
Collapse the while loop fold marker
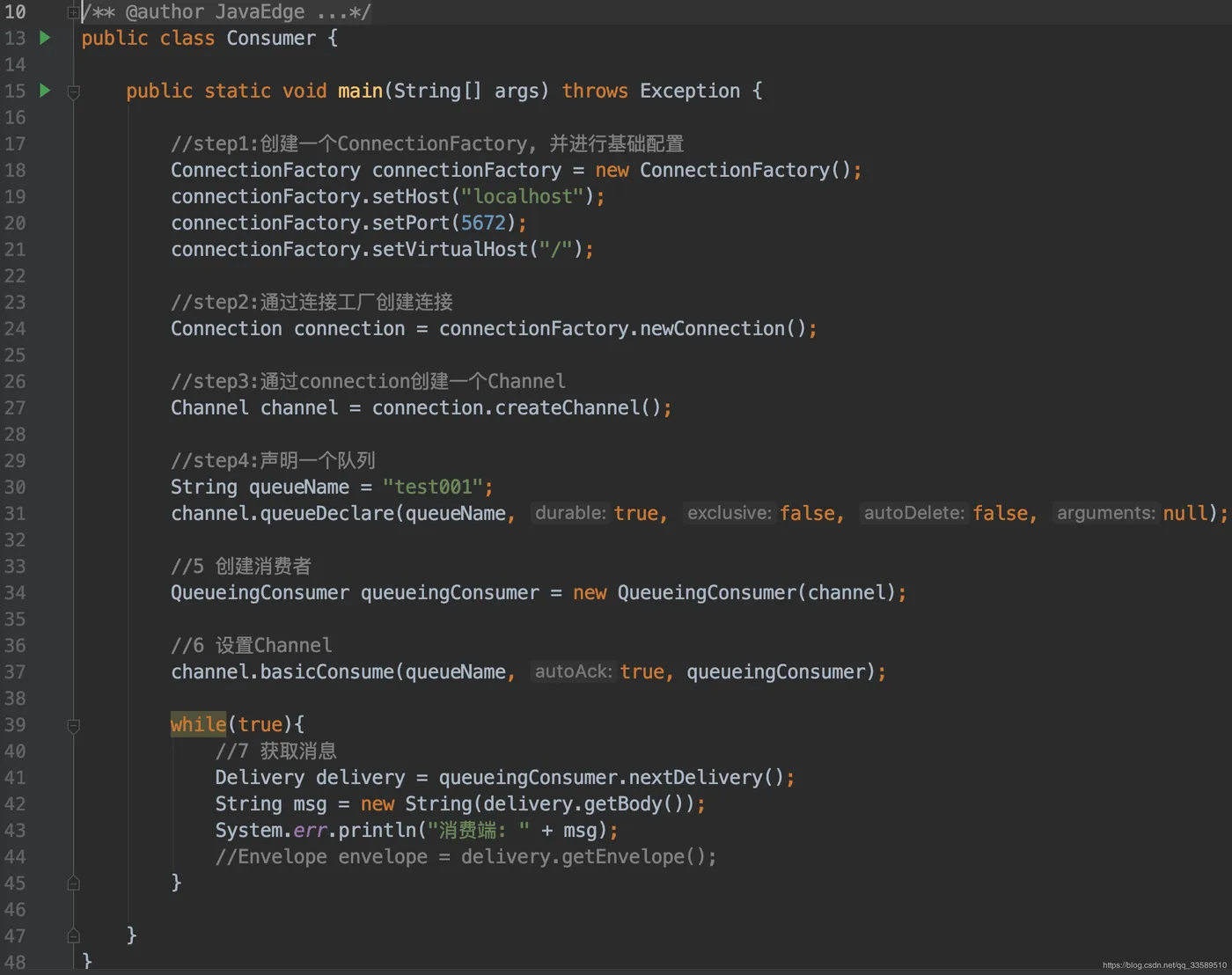(x=74, y=725)
